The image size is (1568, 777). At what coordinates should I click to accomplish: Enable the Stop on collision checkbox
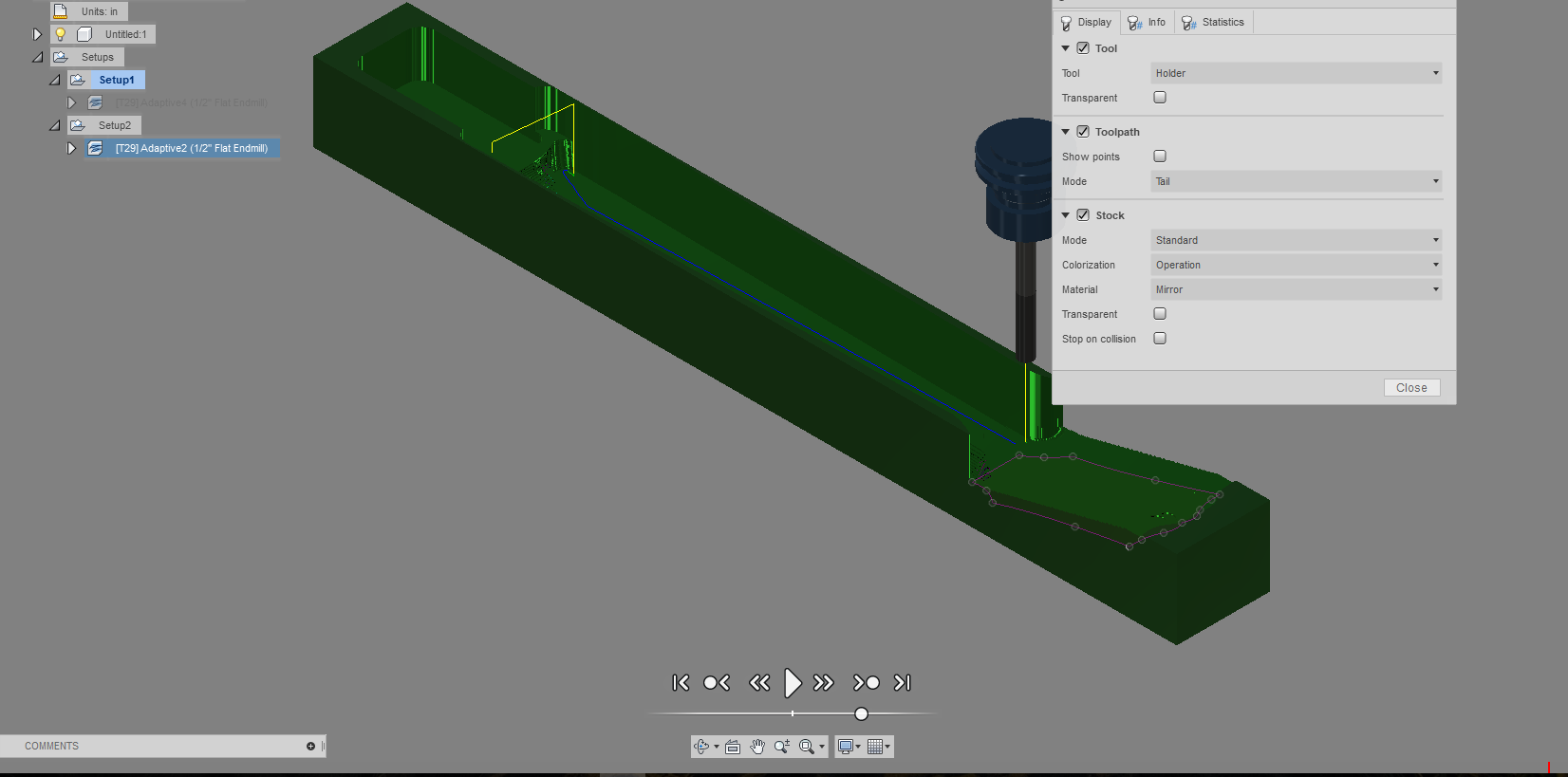pos(1160,339)
